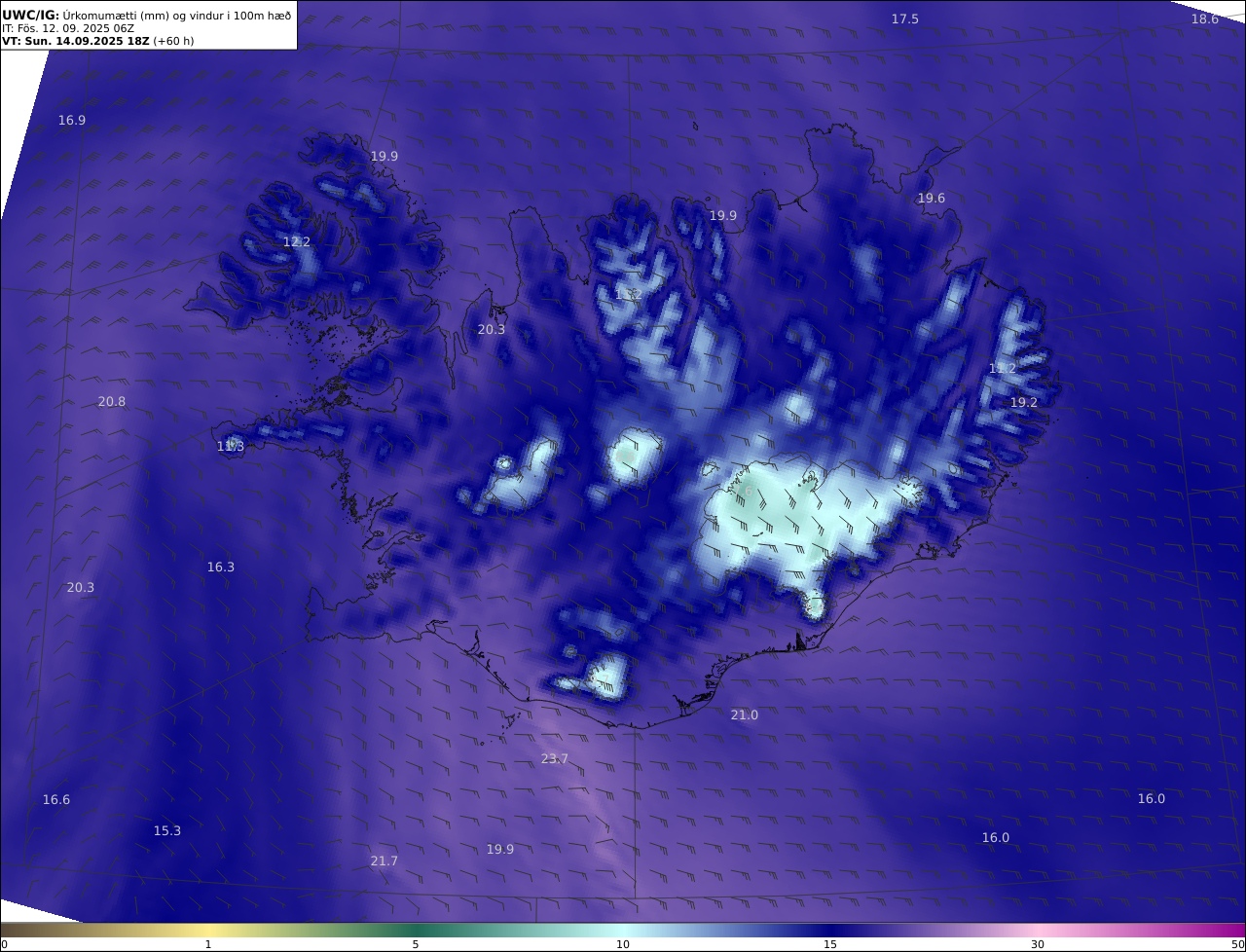Click the 20.3 label below 20.8
Image resolution: width=1246 pixels, height=952 pixels.
pos(81,587)
